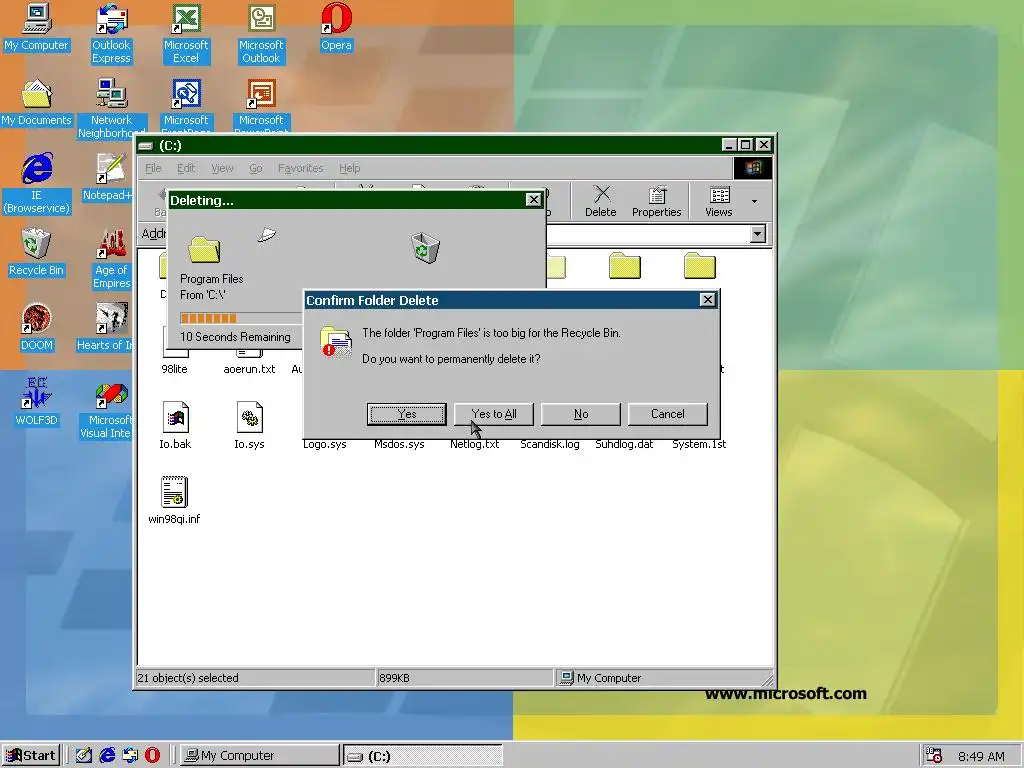The width and height of the screenshot is (1024, 768).
Task: Select the Scandisk.log file label
Action: 549,445
